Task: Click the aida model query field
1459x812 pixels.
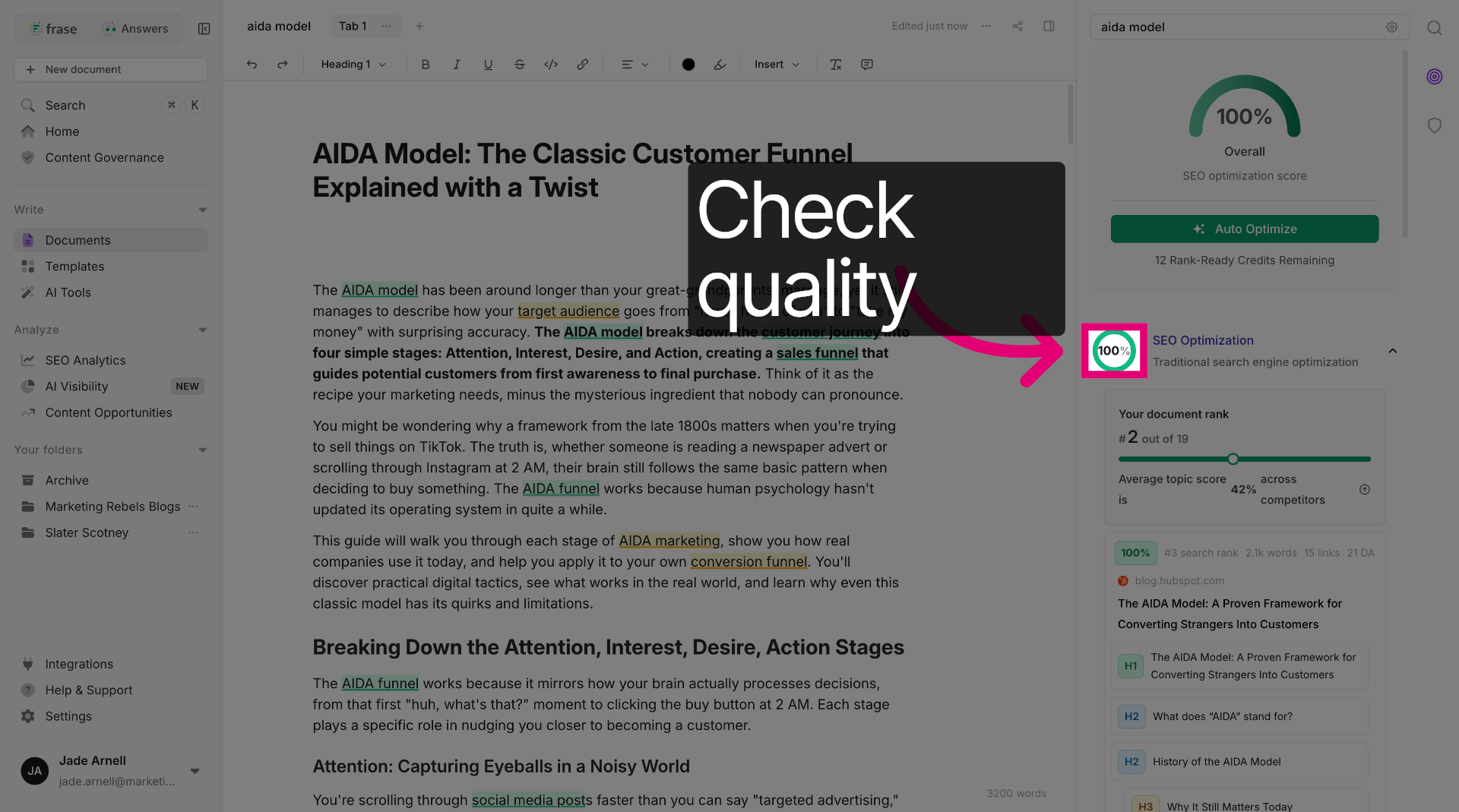Action: point(1249,27)
